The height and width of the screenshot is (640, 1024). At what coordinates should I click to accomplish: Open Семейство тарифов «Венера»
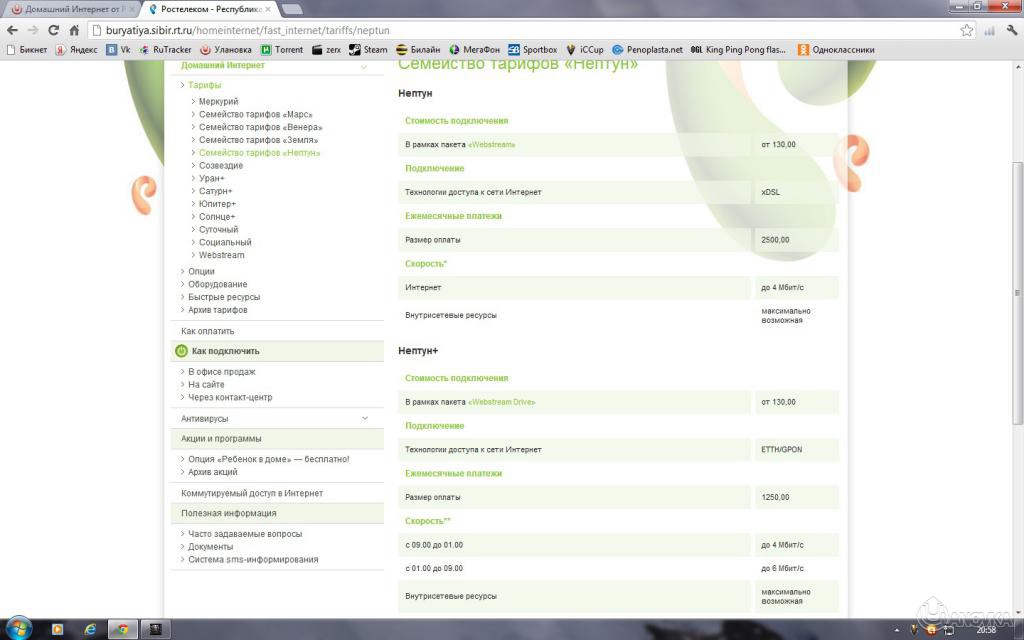[x=261, y=127]
